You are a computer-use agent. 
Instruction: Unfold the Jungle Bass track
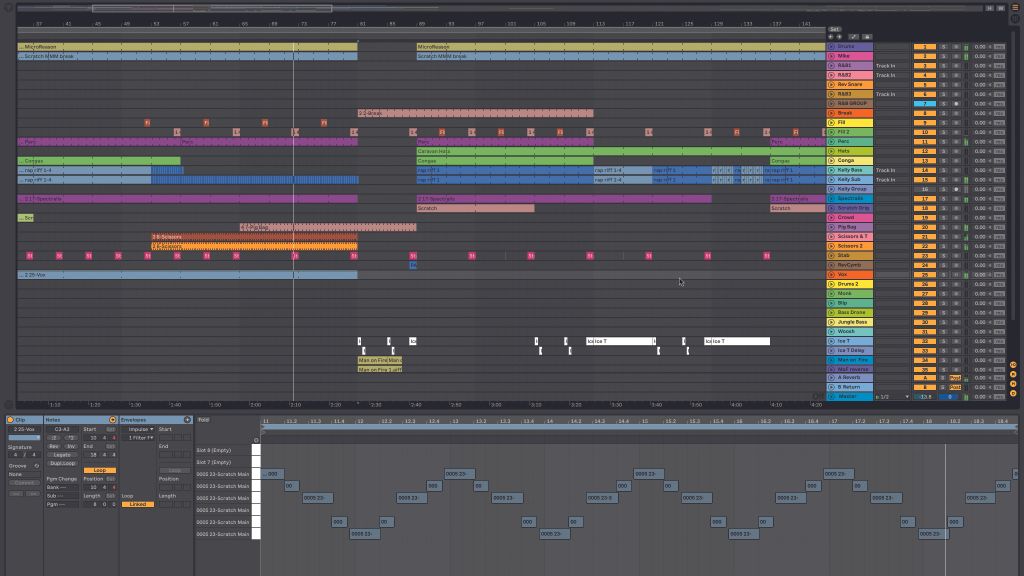coord(831,322)
